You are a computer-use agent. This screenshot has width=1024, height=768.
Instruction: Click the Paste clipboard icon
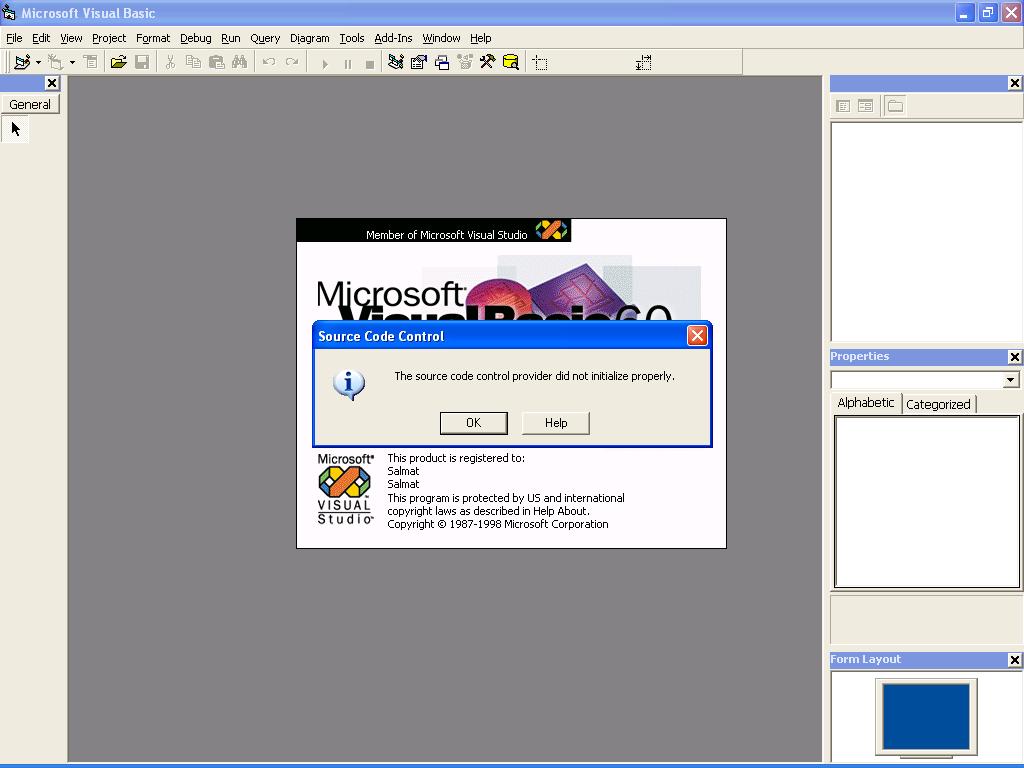pyautogui.click(x=216, y=62)
